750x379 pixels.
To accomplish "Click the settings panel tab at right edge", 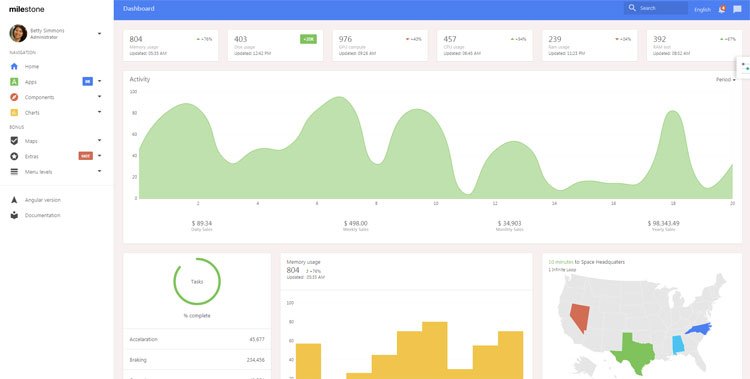I will (x=743, y=66).
